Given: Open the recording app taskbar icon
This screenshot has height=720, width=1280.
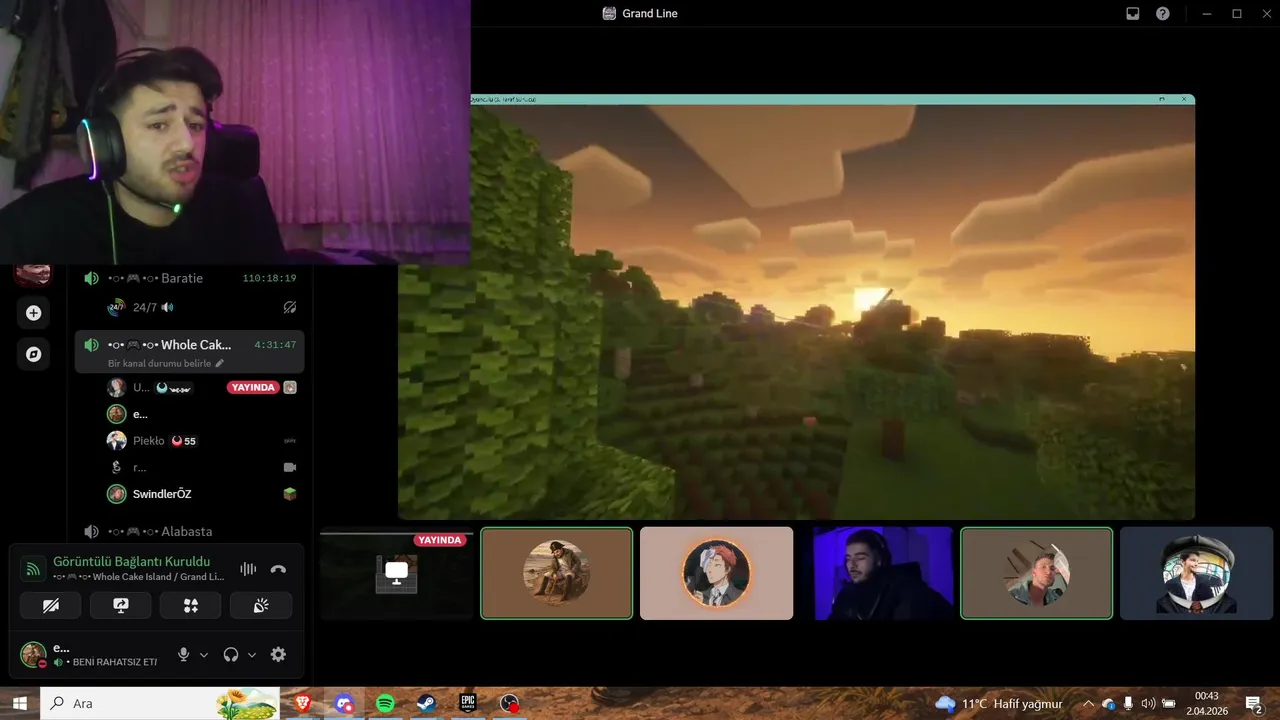Looking at the screenshot, I should click(x=509, y=703).
